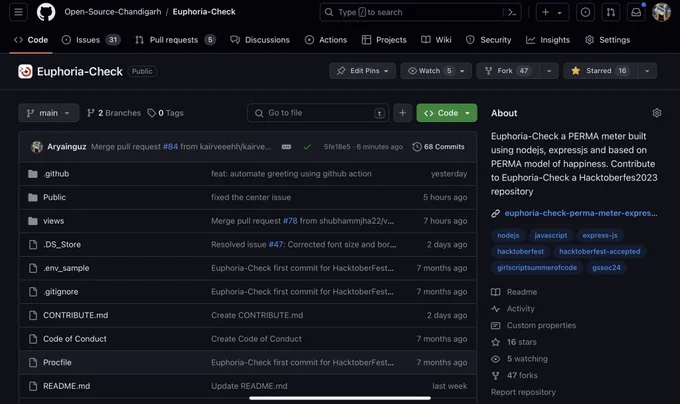View 0 Tags link
This screenshot has width=680, height=404.
pos(165,113)
